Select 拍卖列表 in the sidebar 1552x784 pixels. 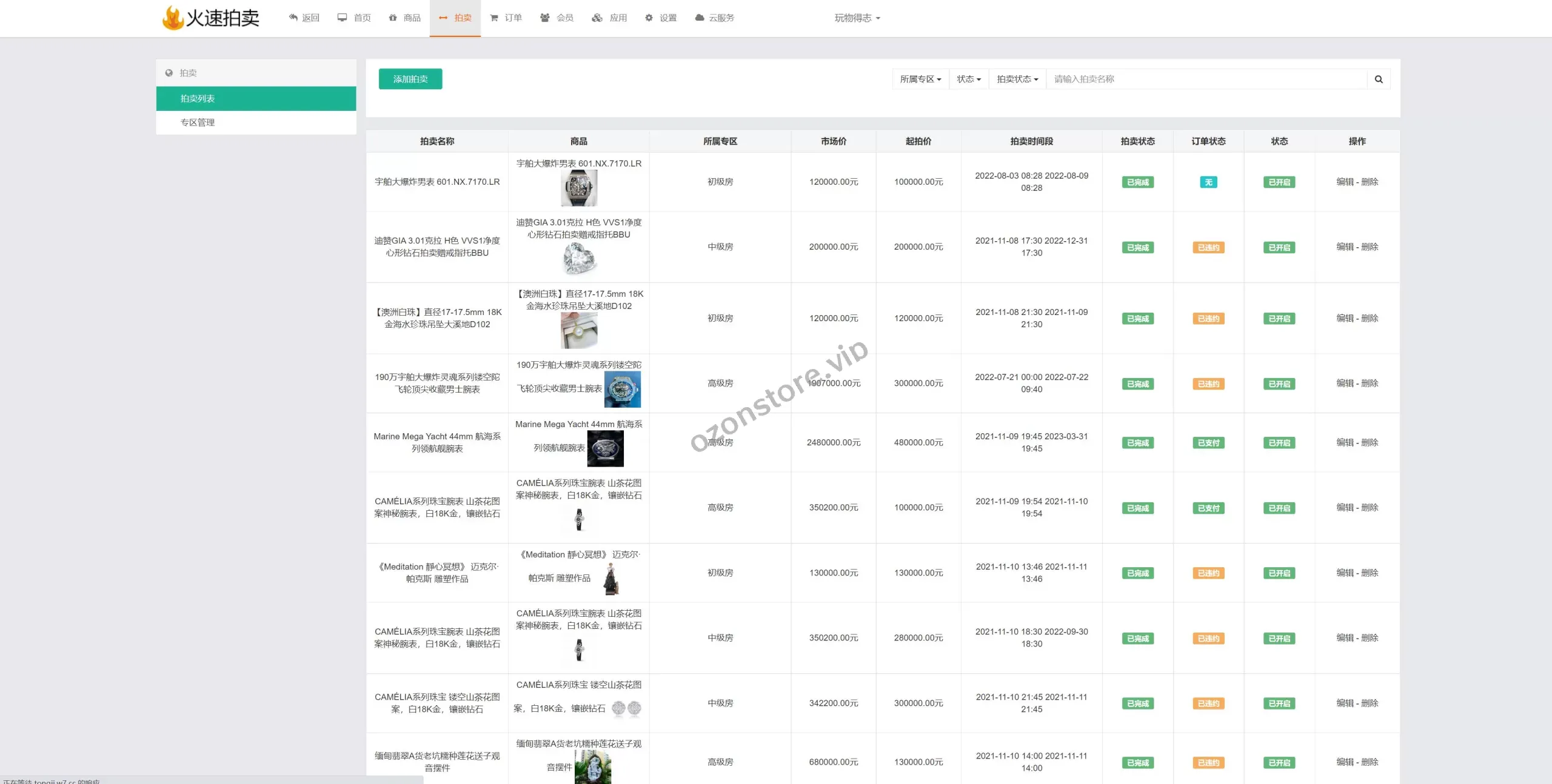point(198,99)
